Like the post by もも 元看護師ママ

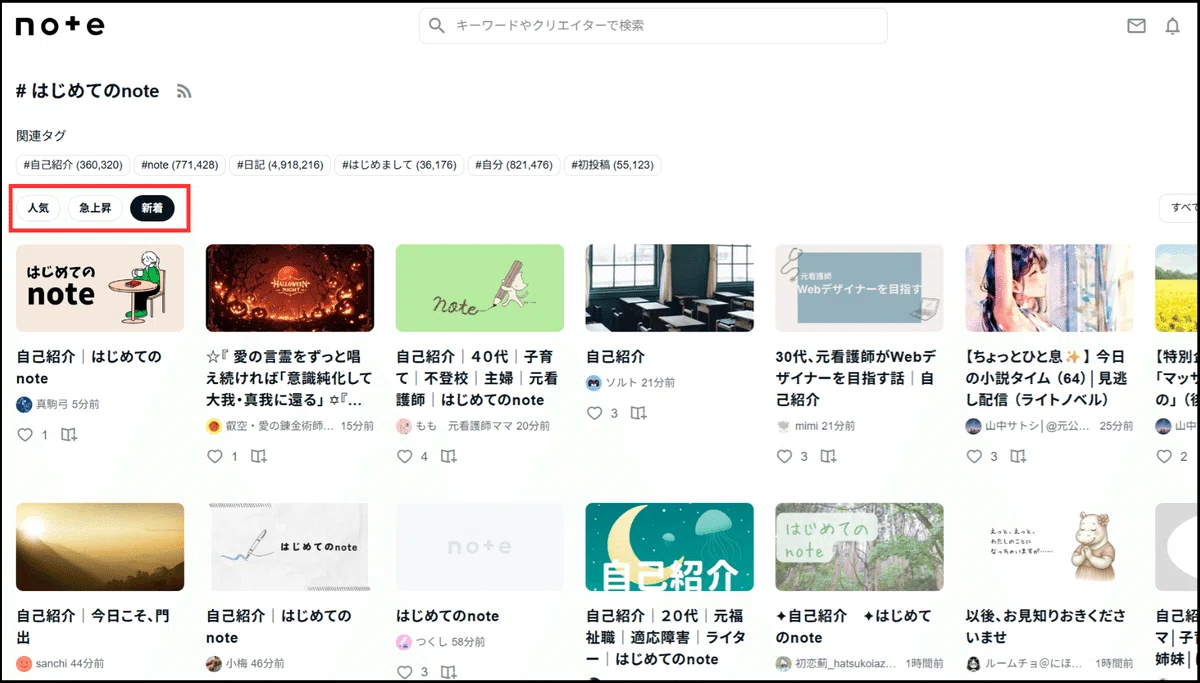click(x=405, y=456)
